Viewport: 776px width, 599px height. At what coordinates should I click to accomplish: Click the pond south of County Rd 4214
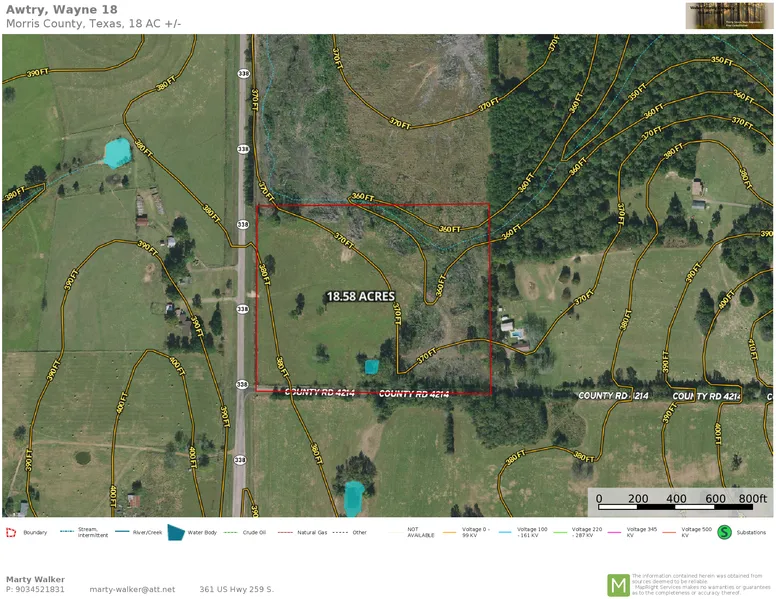[x=353, y=497]
